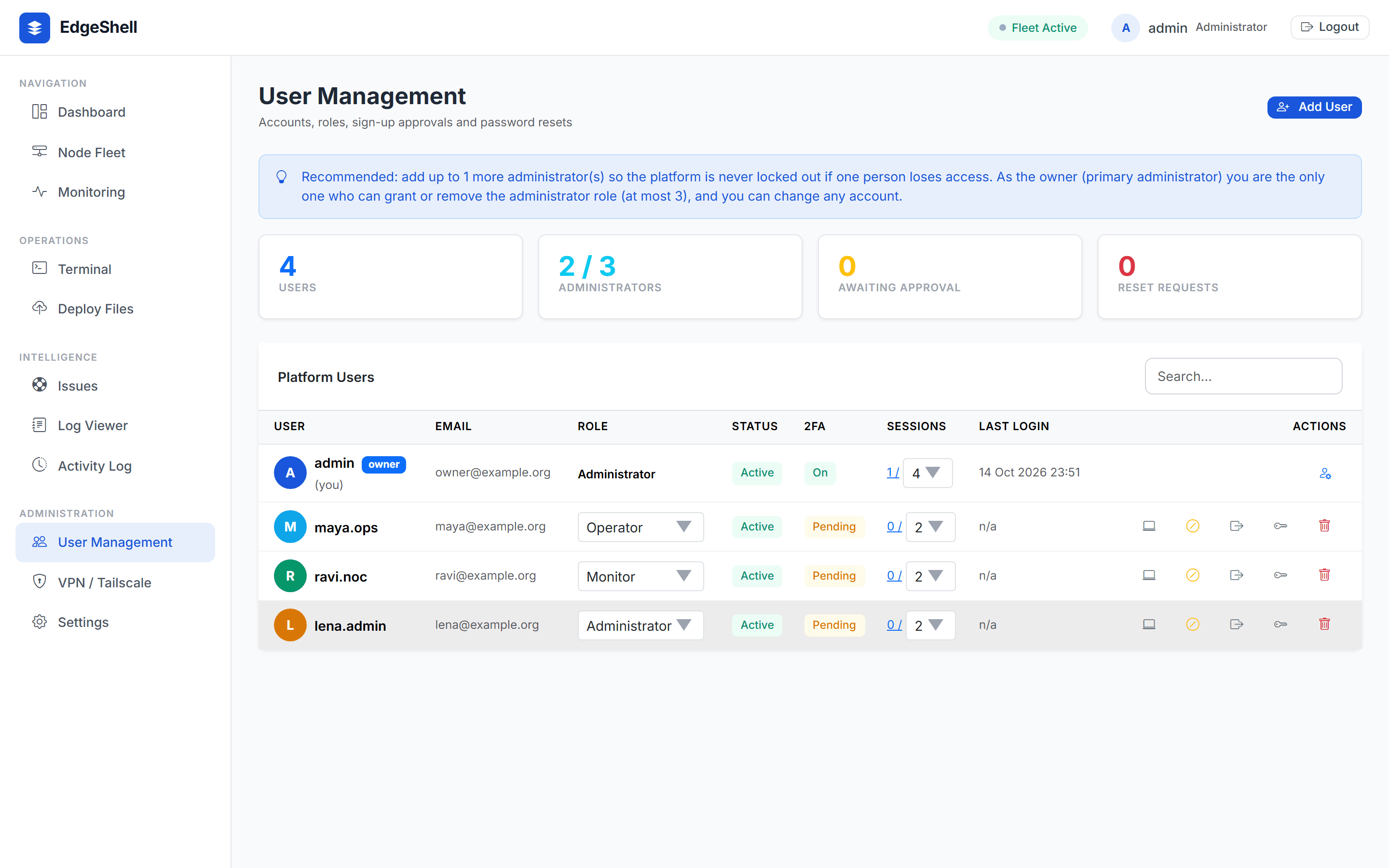Viewport: 1389px width, 868px height.
Task: Go to Node Fleet page
Action: pyautogui.click(x=115, y=152)
